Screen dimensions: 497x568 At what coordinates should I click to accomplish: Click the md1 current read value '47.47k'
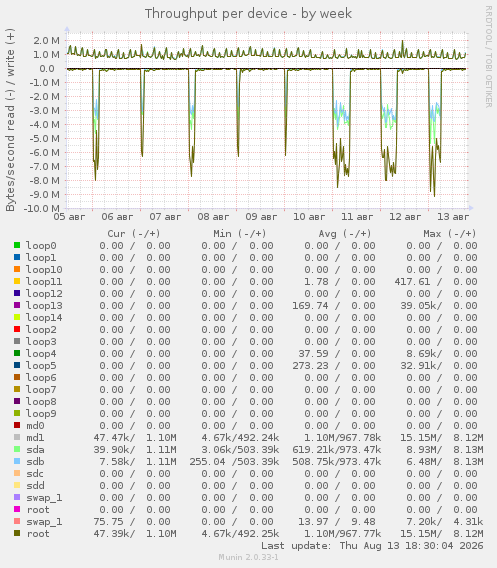coord(112,438)
